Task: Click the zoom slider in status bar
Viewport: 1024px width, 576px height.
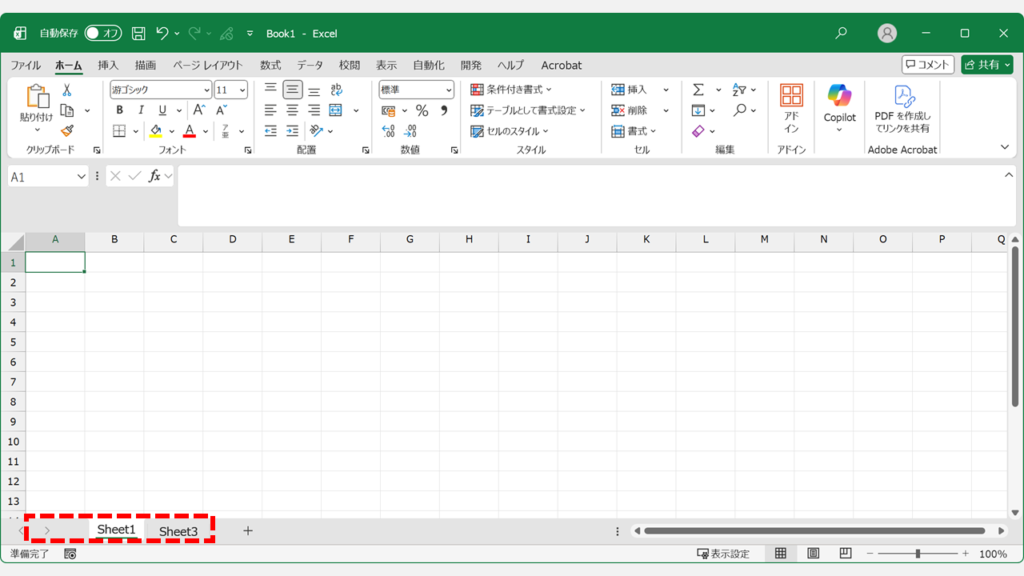Action: [917, 554]
